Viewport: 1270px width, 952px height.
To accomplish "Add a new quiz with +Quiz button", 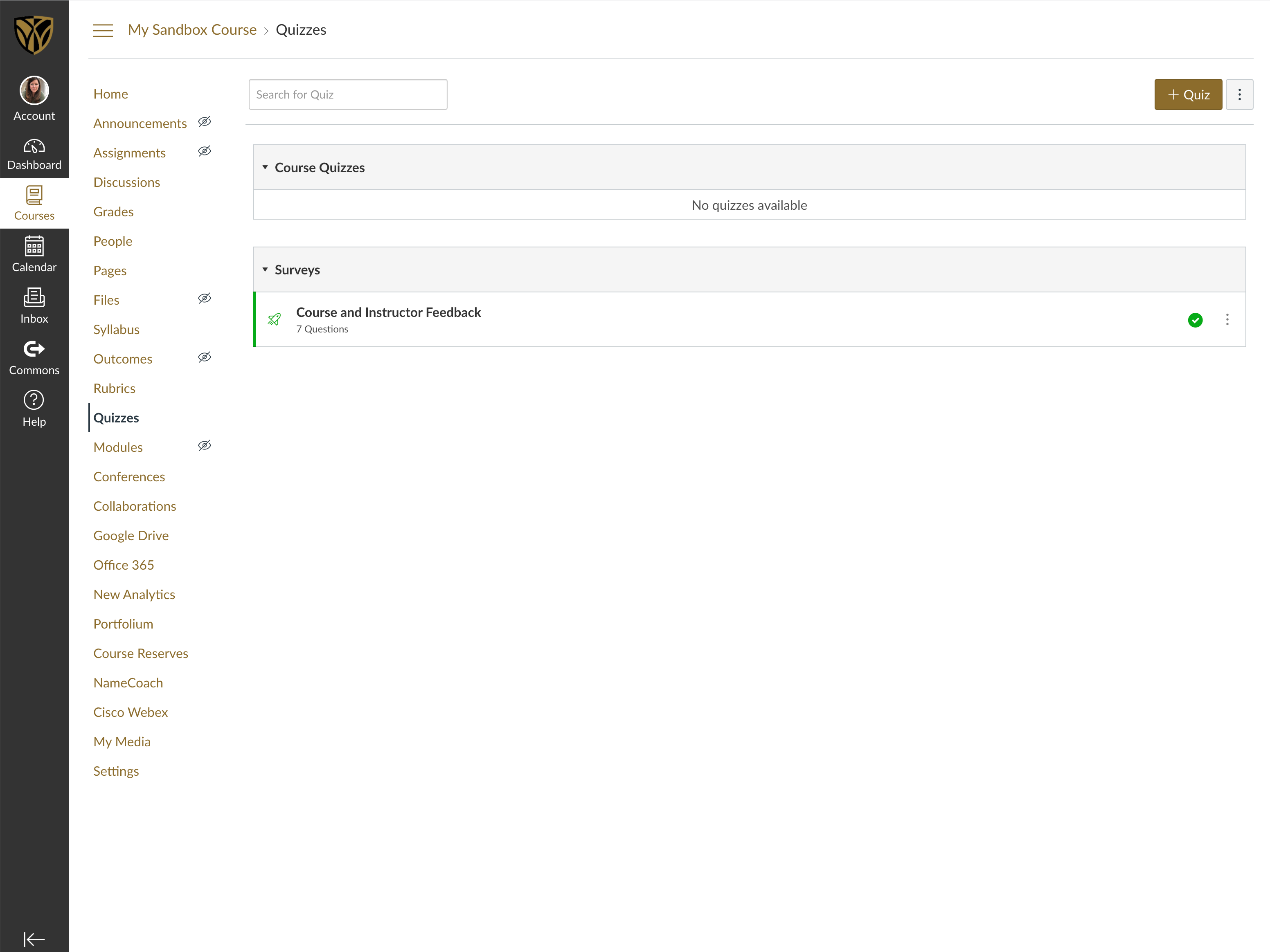I will [1188, 95].
